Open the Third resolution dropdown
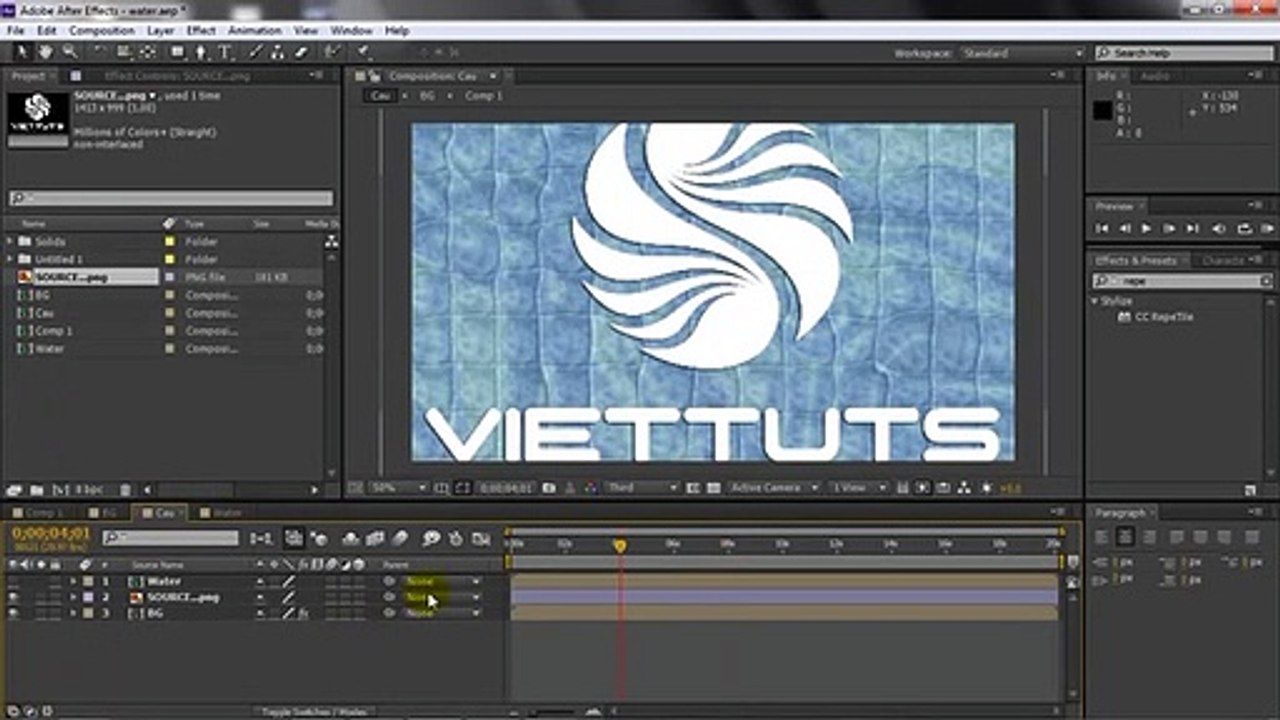The width and height of the screenshot is (1280, 720). click(x=642, y=488)
